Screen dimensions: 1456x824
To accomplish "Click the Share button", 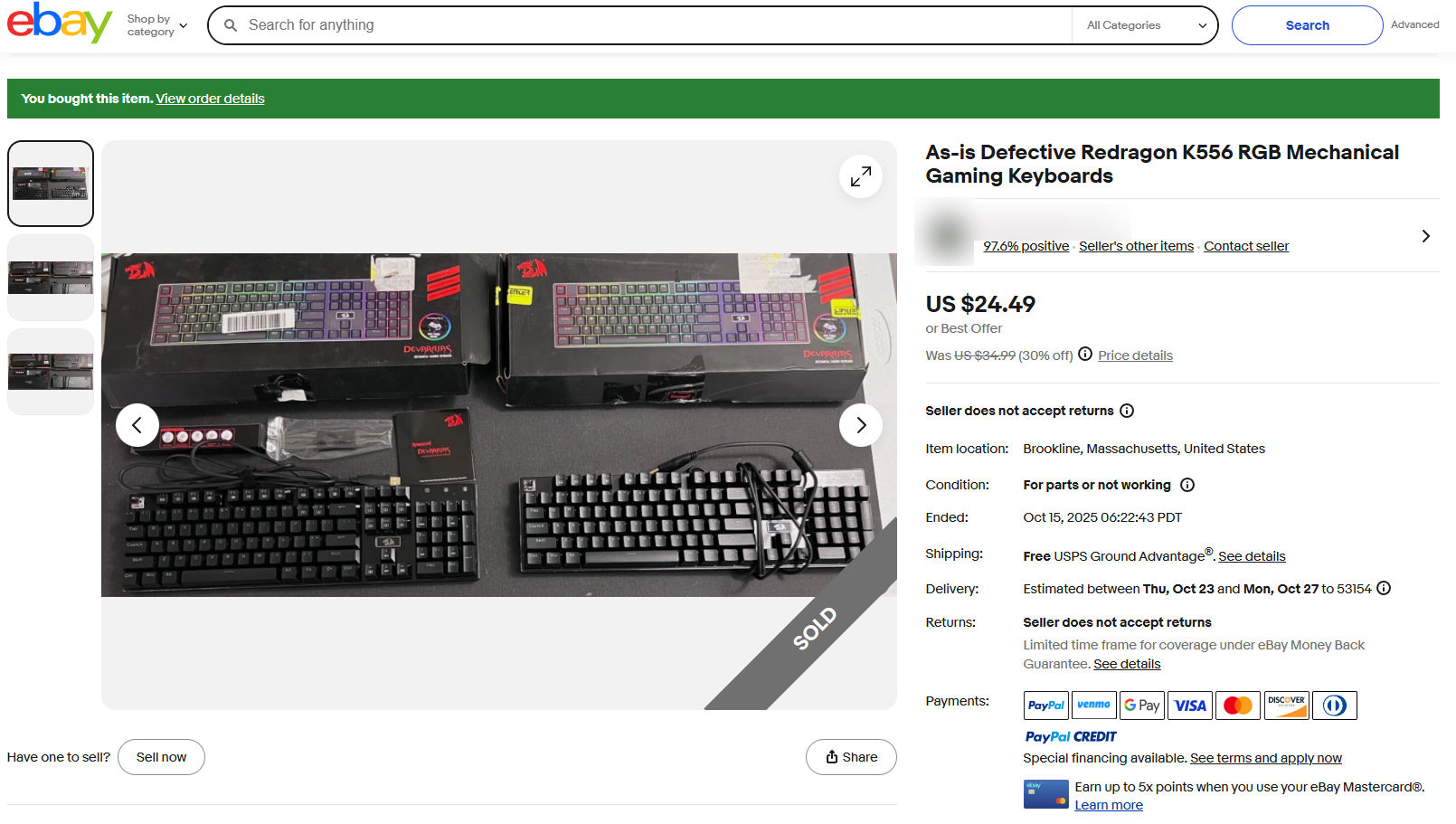I will click(x=851, y=757).
